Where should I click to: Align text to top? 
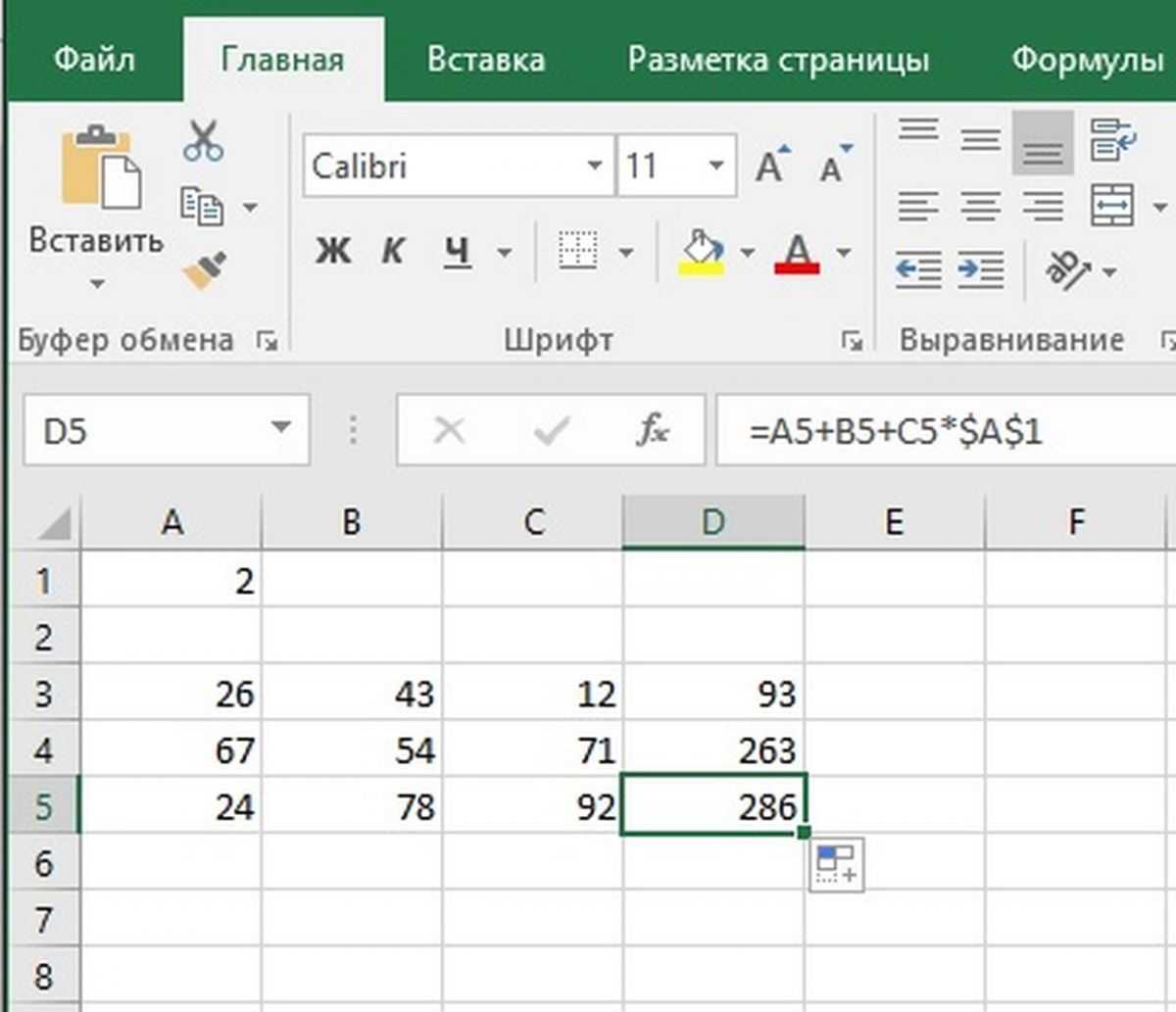pyautogui.click(x=918, y=131)
